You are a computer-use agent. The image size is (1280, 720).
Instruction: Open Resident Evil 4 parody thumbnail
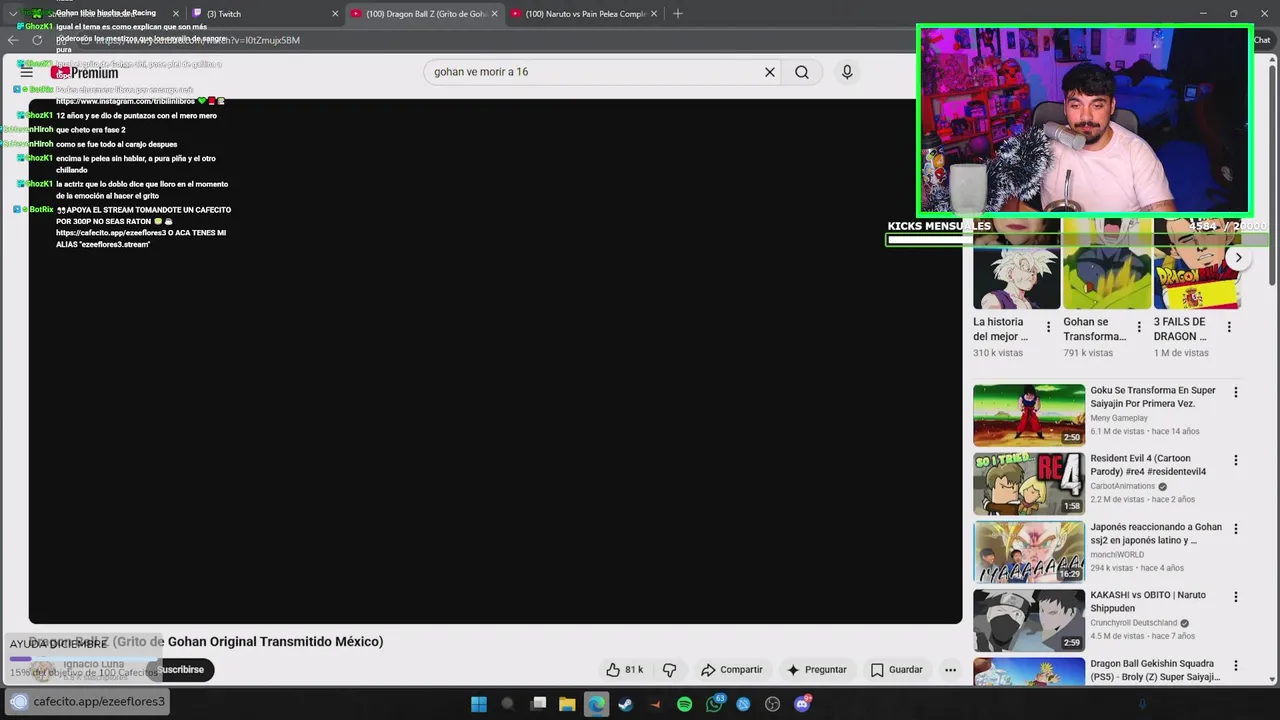coord(1029,484)
